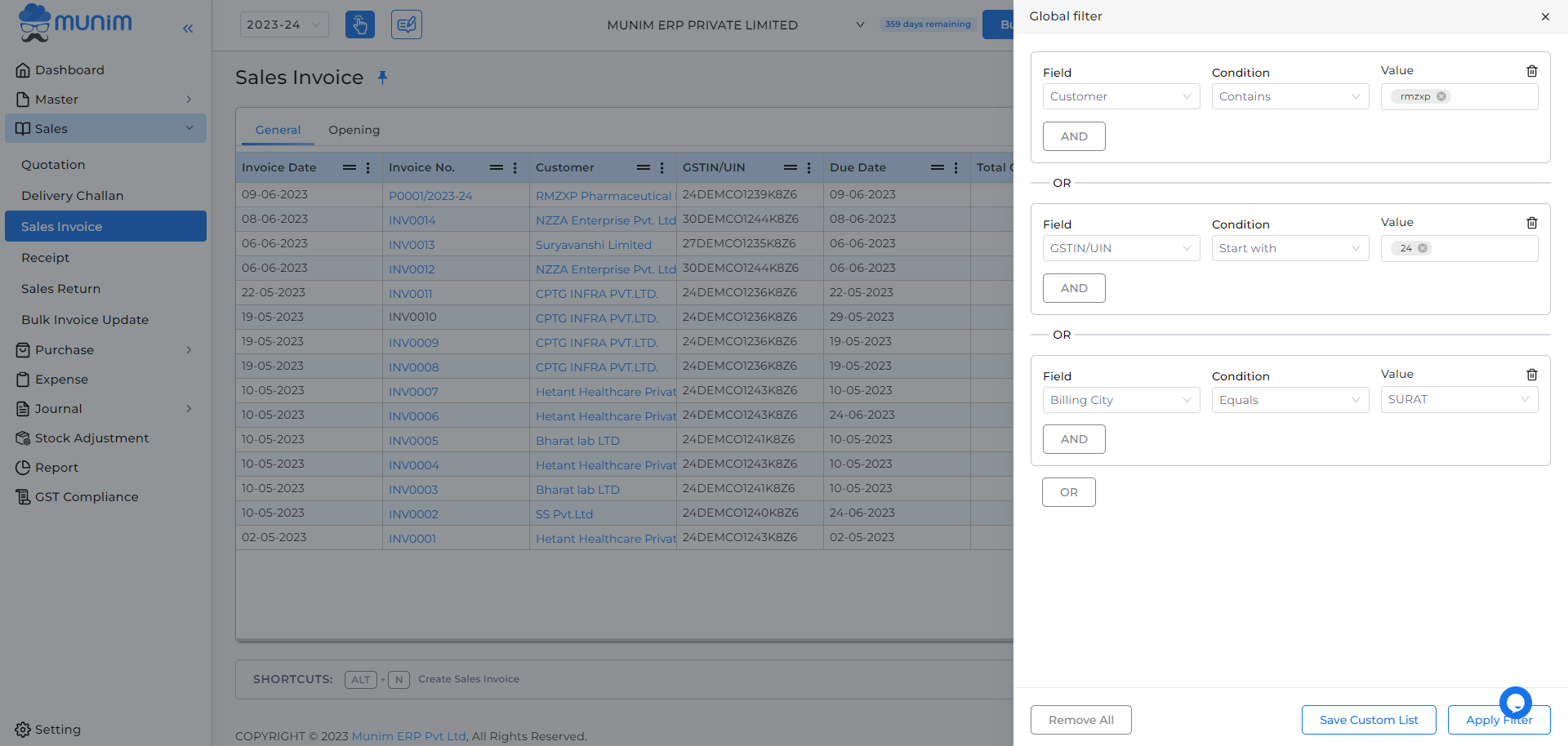Click Customer column filter lines icon
Viewport: 1568px width, 746px height.
644,167
